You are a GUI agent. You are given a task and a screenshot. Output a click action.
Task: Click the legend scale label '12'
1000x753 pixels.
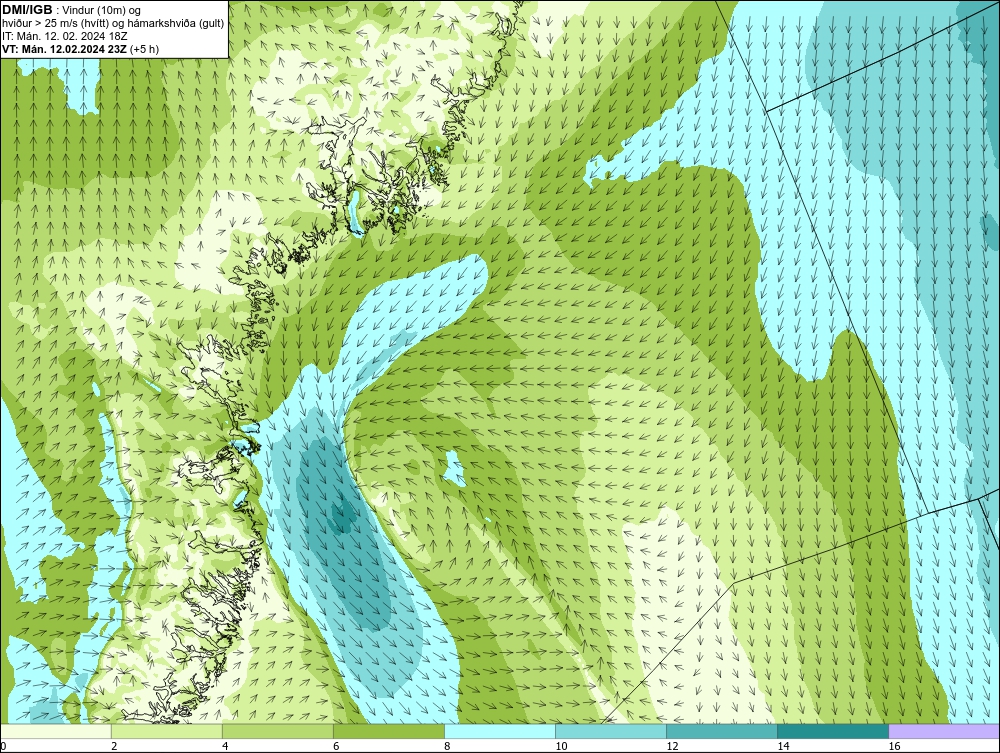(x=672, y=746)
